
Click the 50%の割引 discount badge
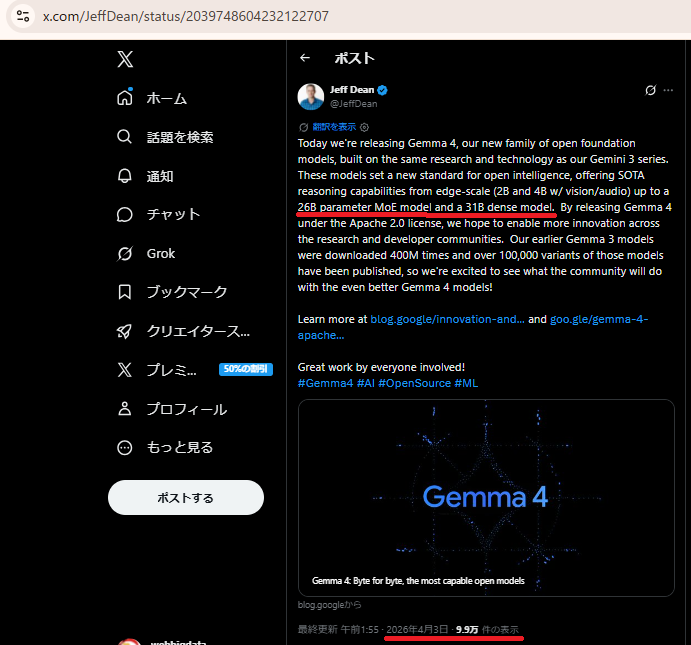pos(245,369)
